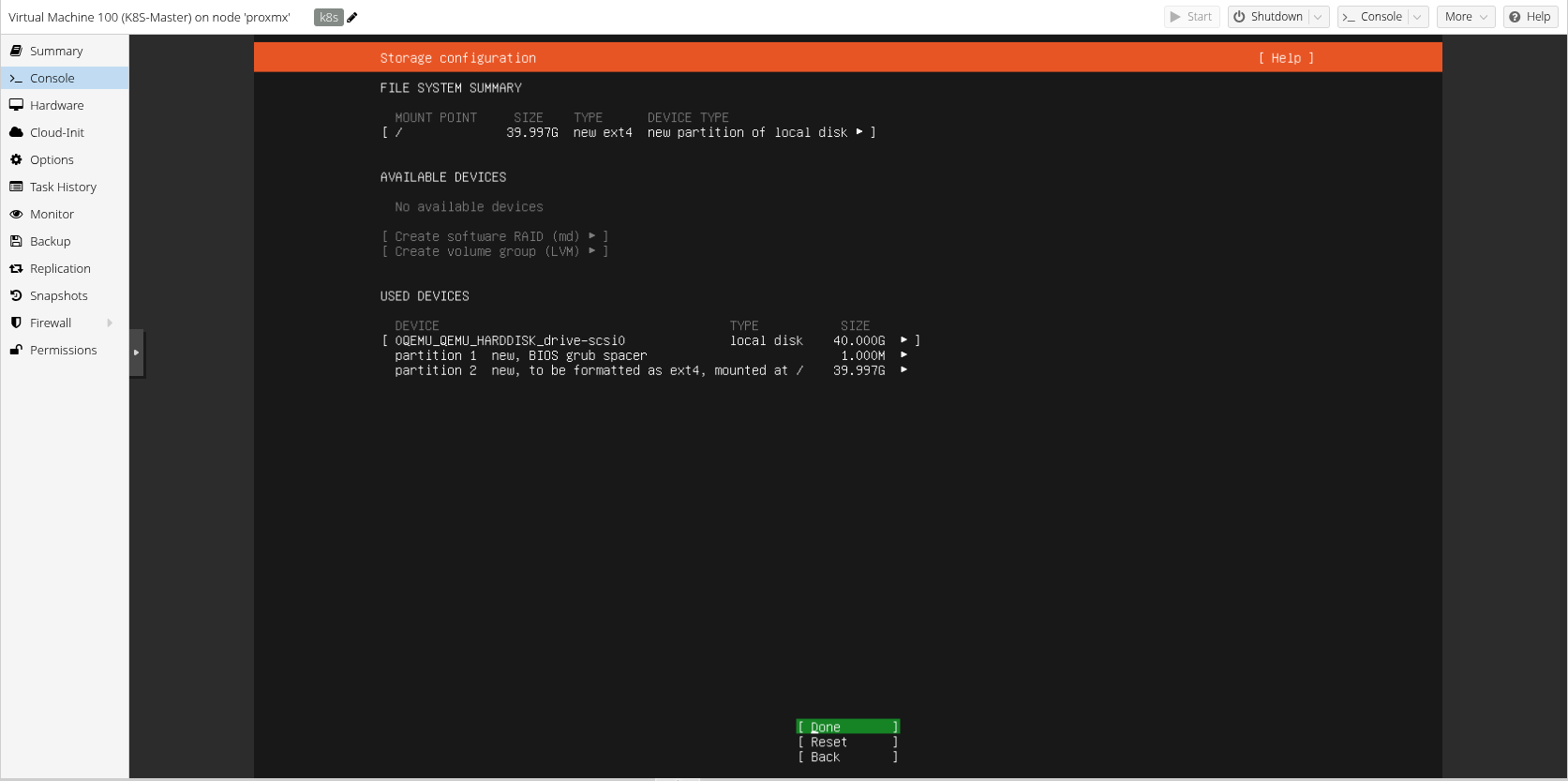Click the Permissions unlock icon

[x=16, y=350]
